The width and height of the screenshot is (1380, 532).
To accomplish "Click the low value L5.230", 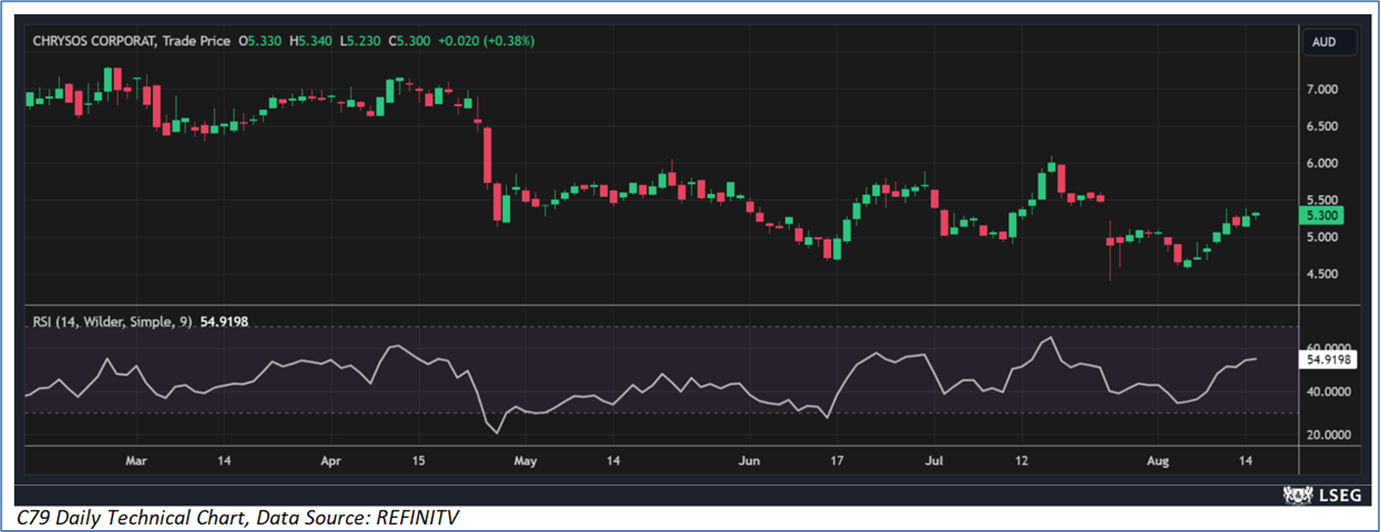I will (x=362, y=41).
